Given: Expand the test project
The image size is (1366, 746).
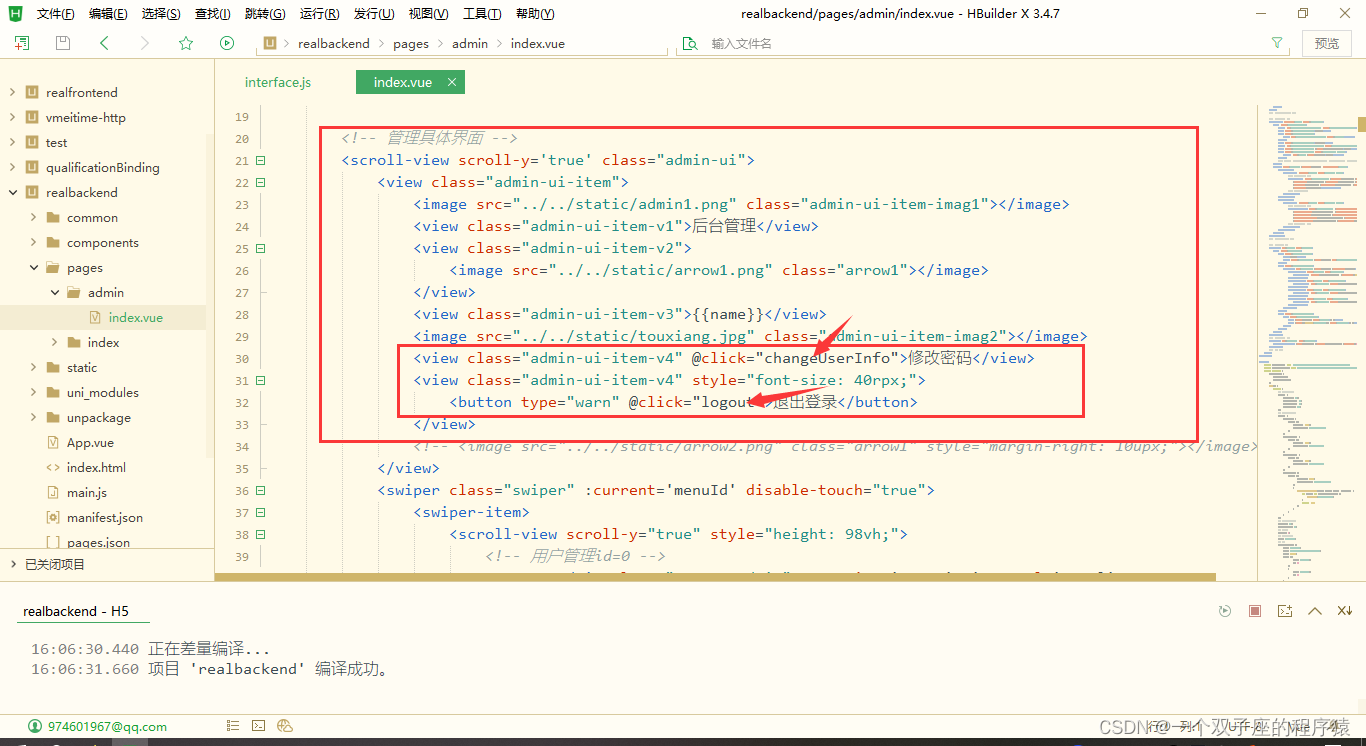Looking at the screenshot, I should (12, 142).
